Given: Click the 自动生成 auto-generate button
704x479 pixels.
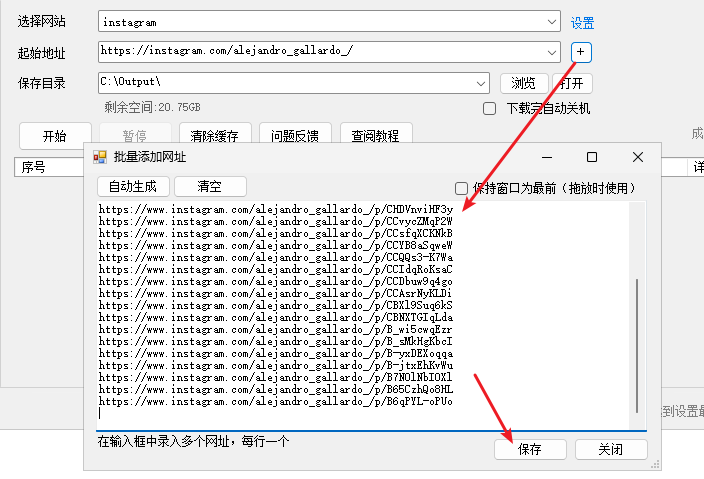Looking at the screenshot, I should 133,186.
